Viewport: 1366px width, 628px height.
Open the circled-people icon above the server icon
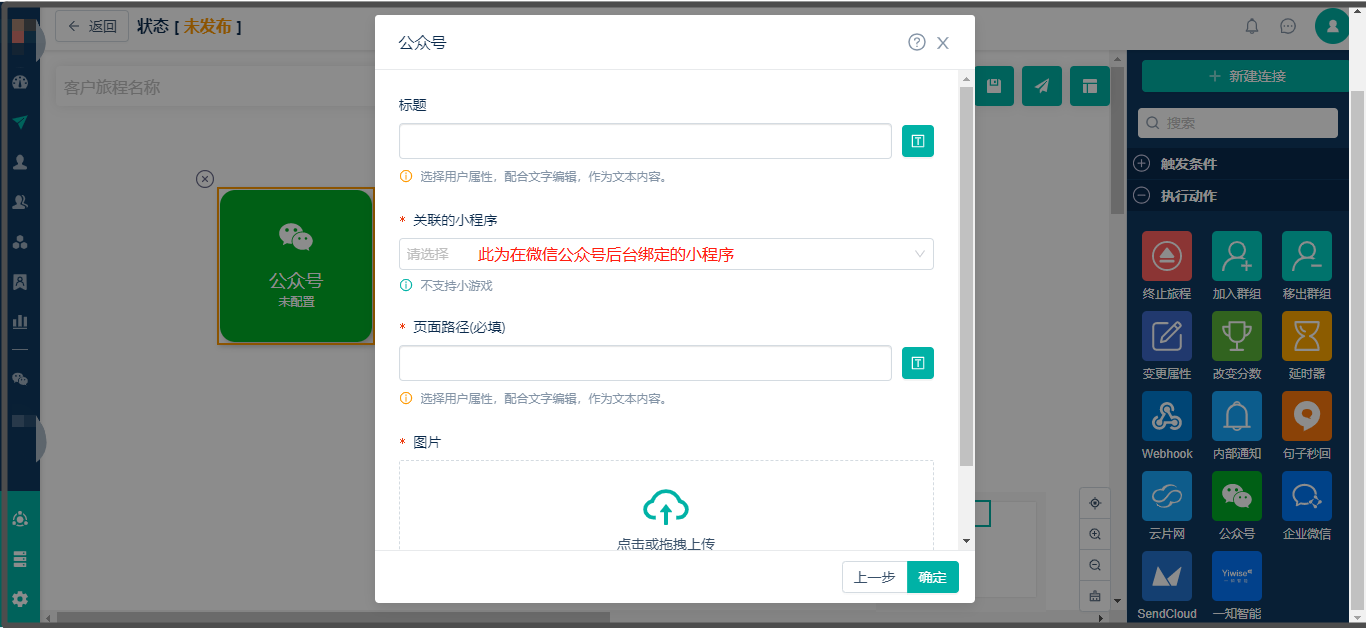pos(20,519)
